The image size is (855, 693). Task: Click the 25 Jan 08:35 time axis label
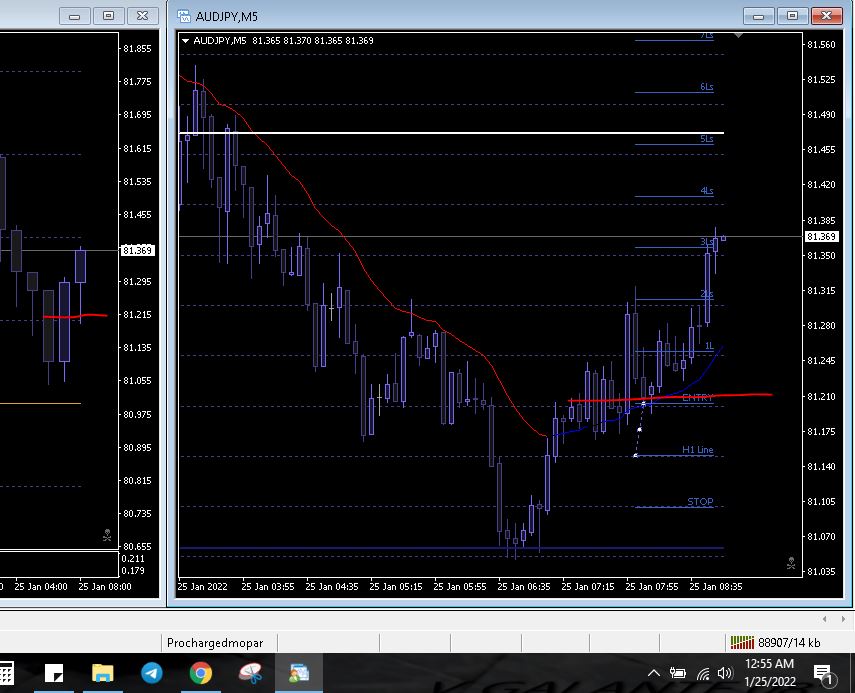pos(715,587)
